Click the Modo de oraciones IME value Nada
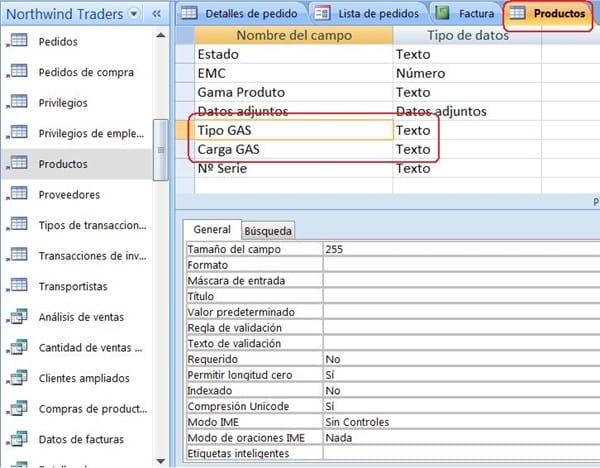This screenshot has width=600, height=468. click(x=461, y=437)
